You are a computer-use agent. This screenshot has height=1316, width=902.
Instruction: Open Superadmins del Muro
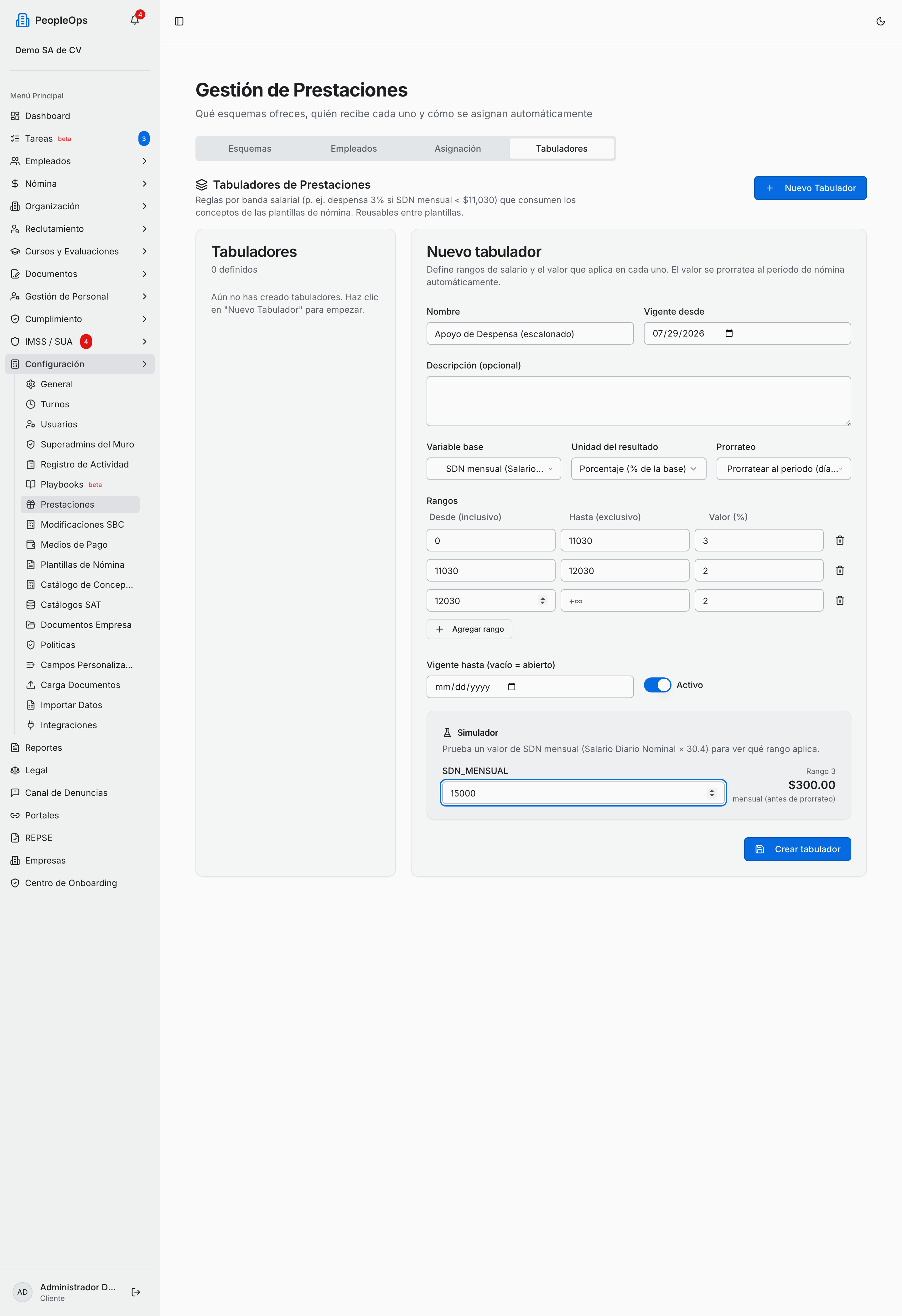coord(80,445)
